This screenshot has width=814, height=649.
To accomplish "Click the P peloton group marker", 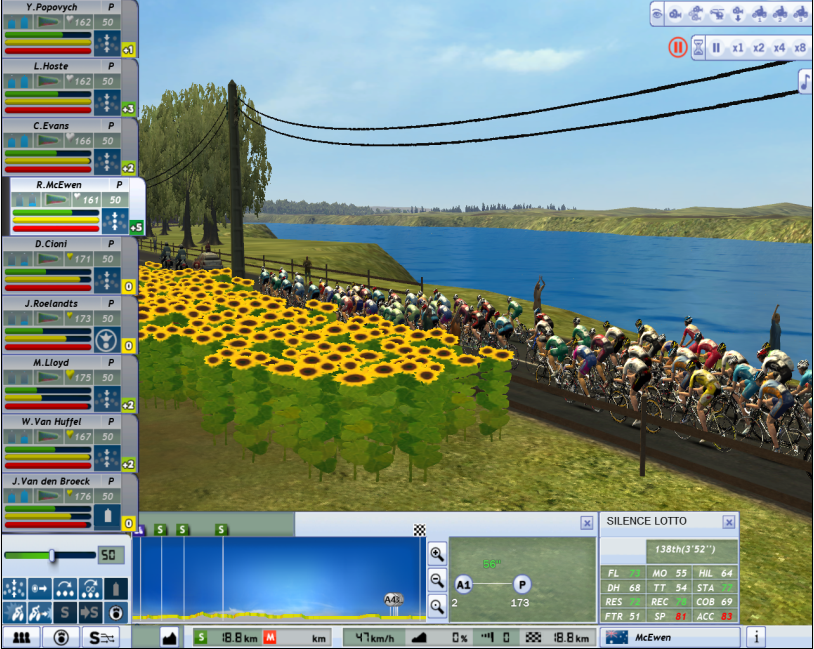I will tap(521, 585).
